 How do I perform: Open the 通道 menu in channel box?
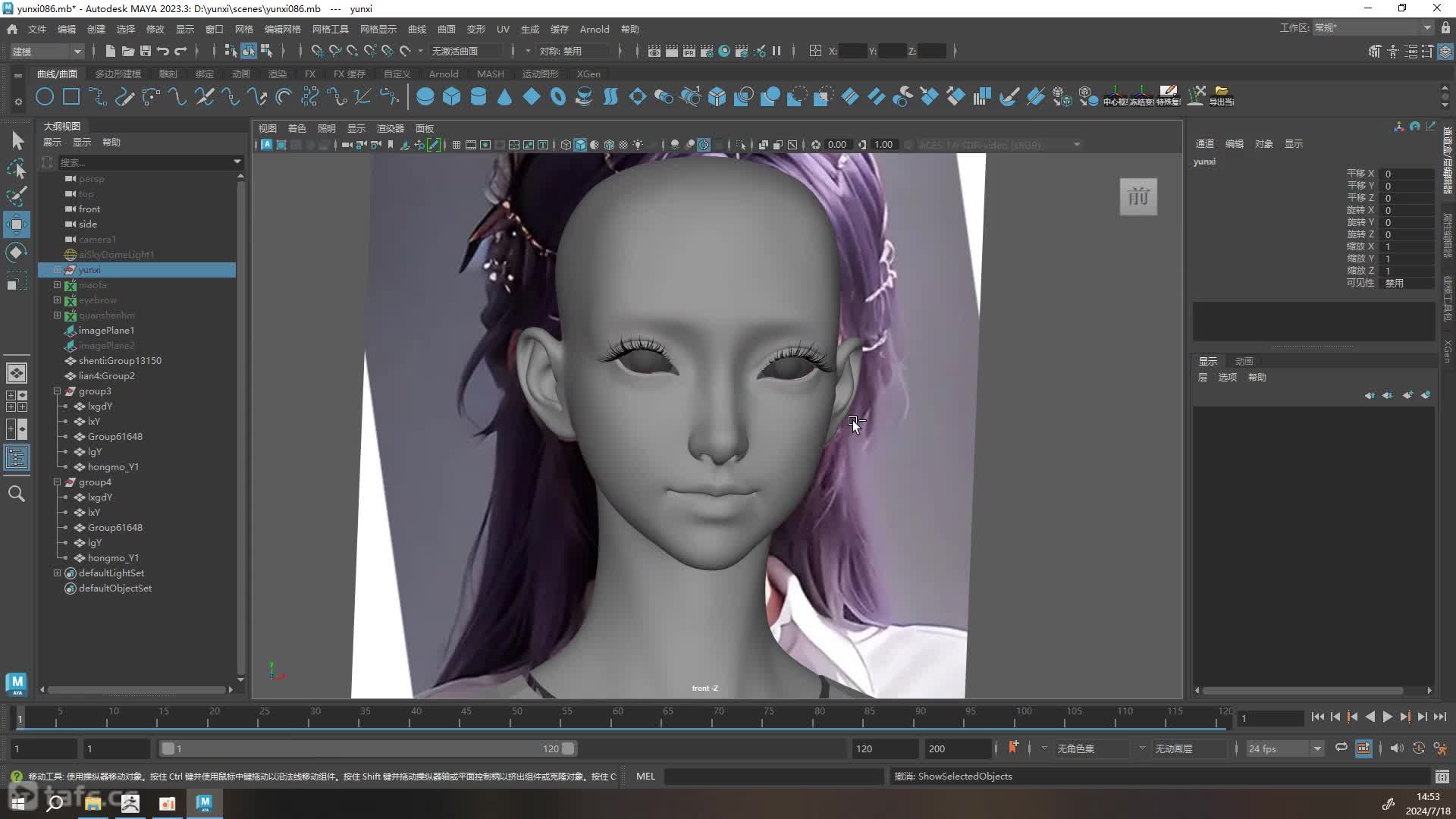pos(1205,143)
